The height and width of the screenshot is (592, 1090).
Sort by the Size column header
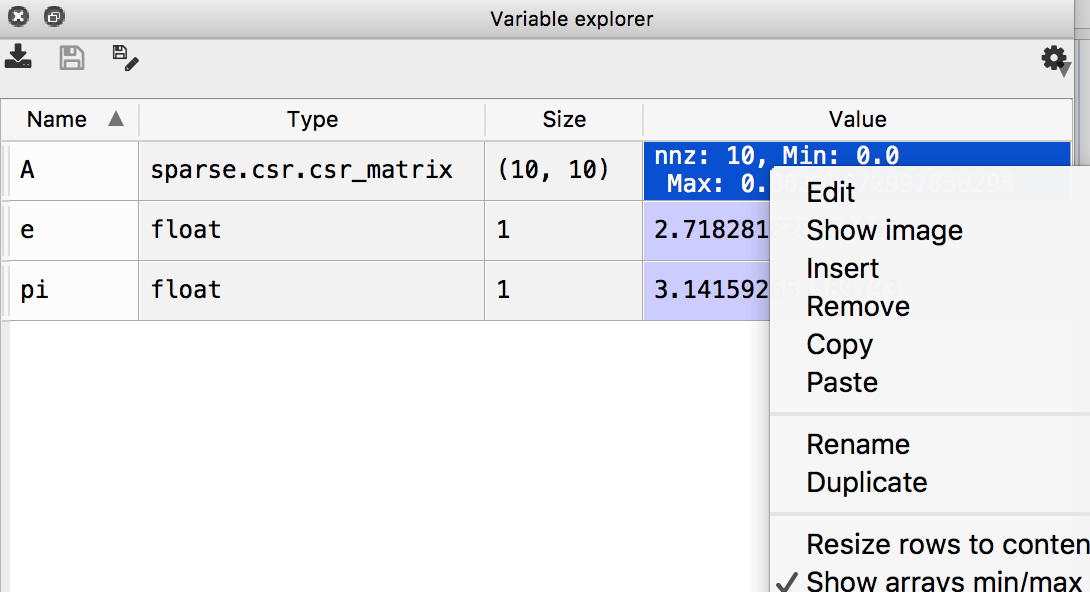point(564,120)
